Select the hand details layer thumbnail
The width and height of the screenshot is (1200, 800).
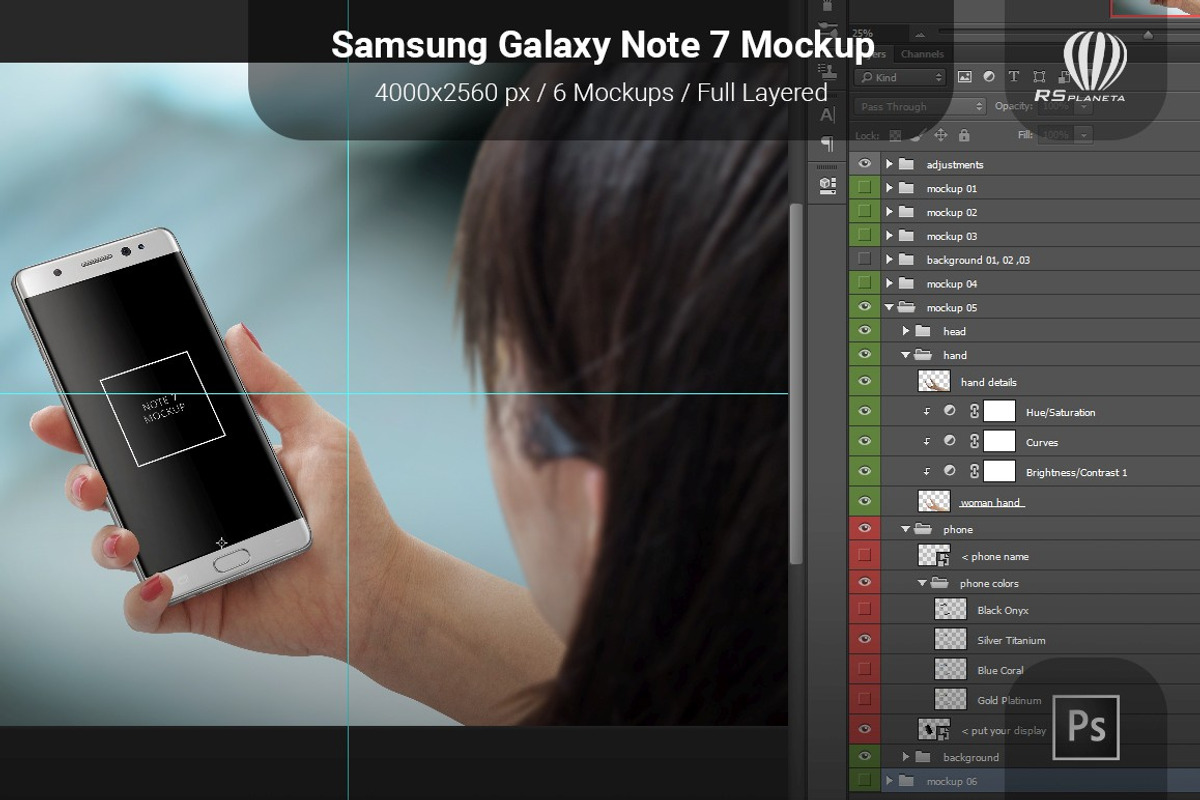pyautogui.click(x=934, y=381)
